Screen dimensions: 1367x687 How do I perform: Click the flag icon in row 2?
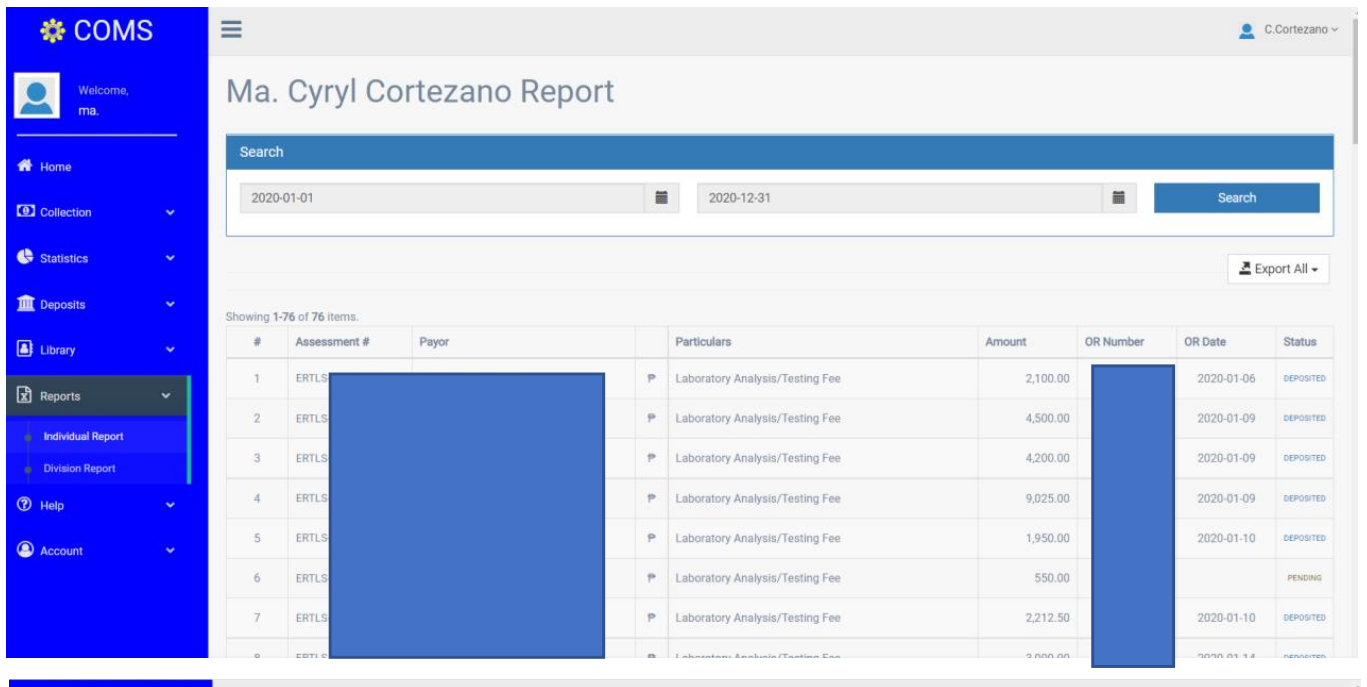pos(651,419)
